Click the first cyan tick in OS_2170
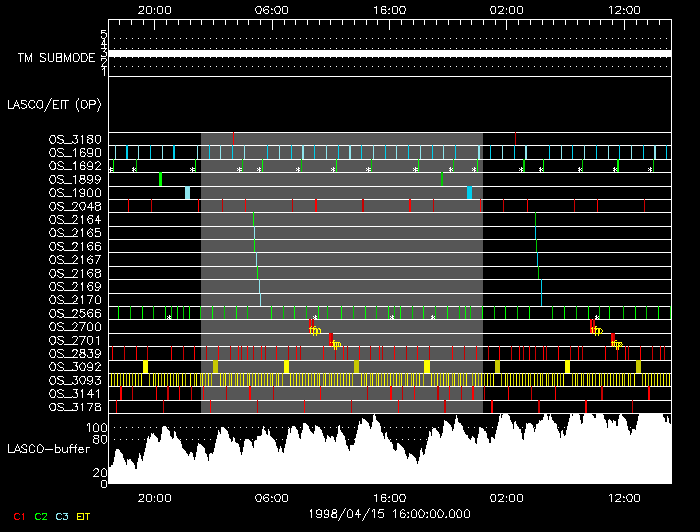 click(x=260, y=299)
